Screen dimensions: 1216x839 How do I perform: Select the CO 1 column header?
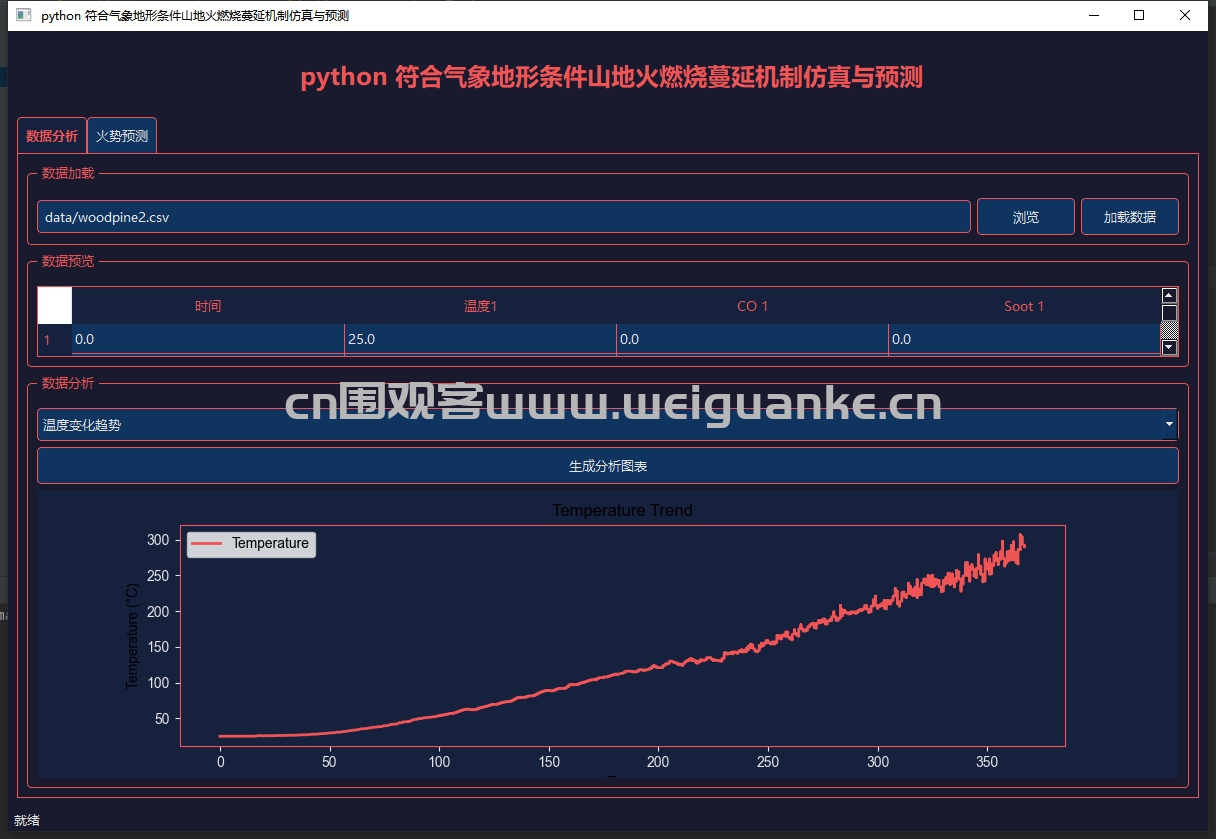point(752,306)
